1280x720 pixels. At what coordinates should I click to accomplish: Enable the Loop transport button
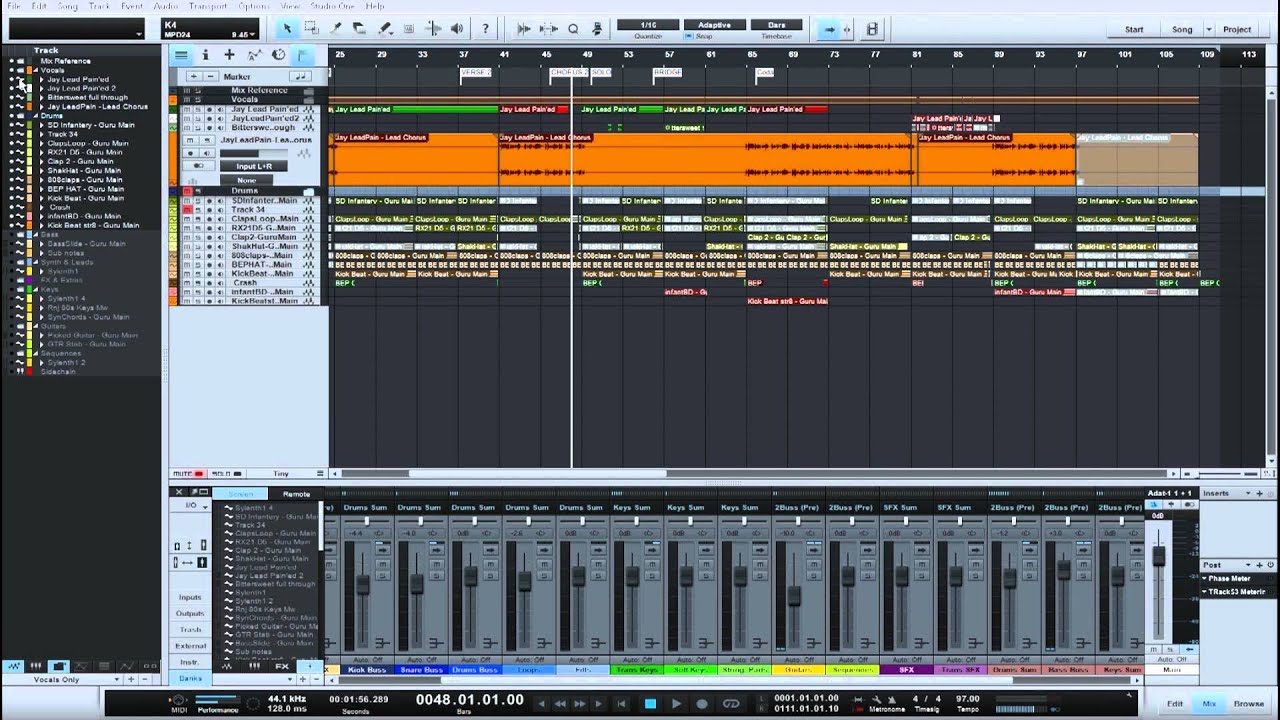pos(731,704)
